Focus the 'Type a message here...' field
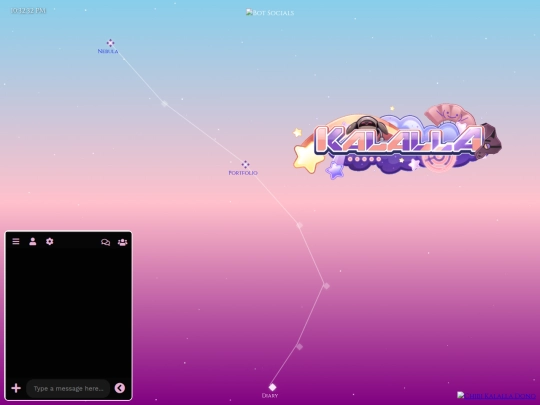 (x=68, y=388)
